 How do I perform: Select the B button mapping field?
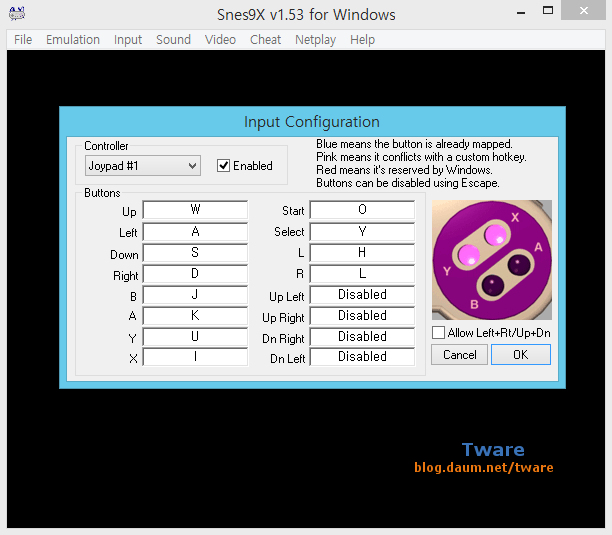(195, 295)
